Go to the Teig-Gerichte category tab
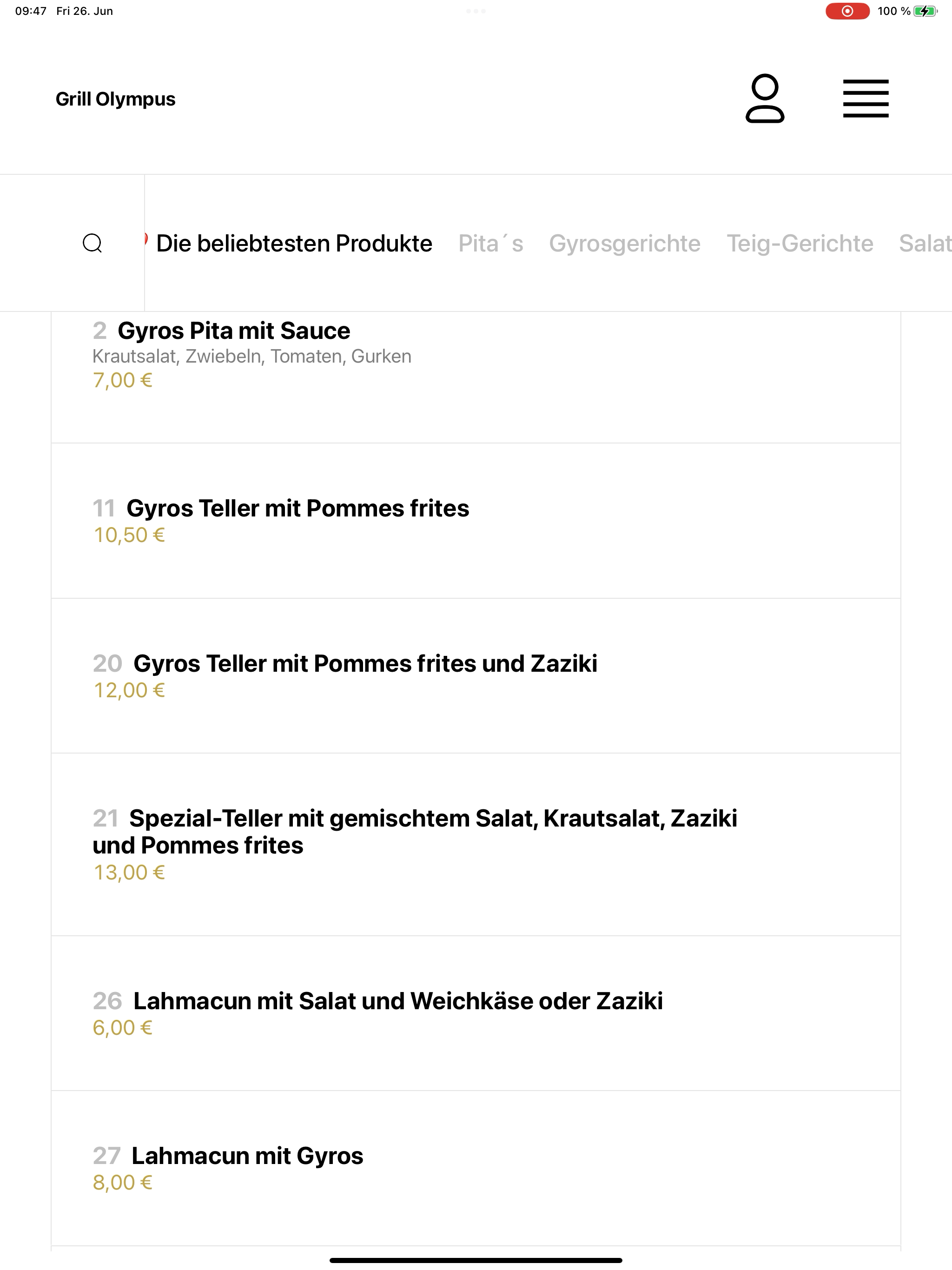The height and width of the screenshot is (1270, 952). (x=800, y=244)
